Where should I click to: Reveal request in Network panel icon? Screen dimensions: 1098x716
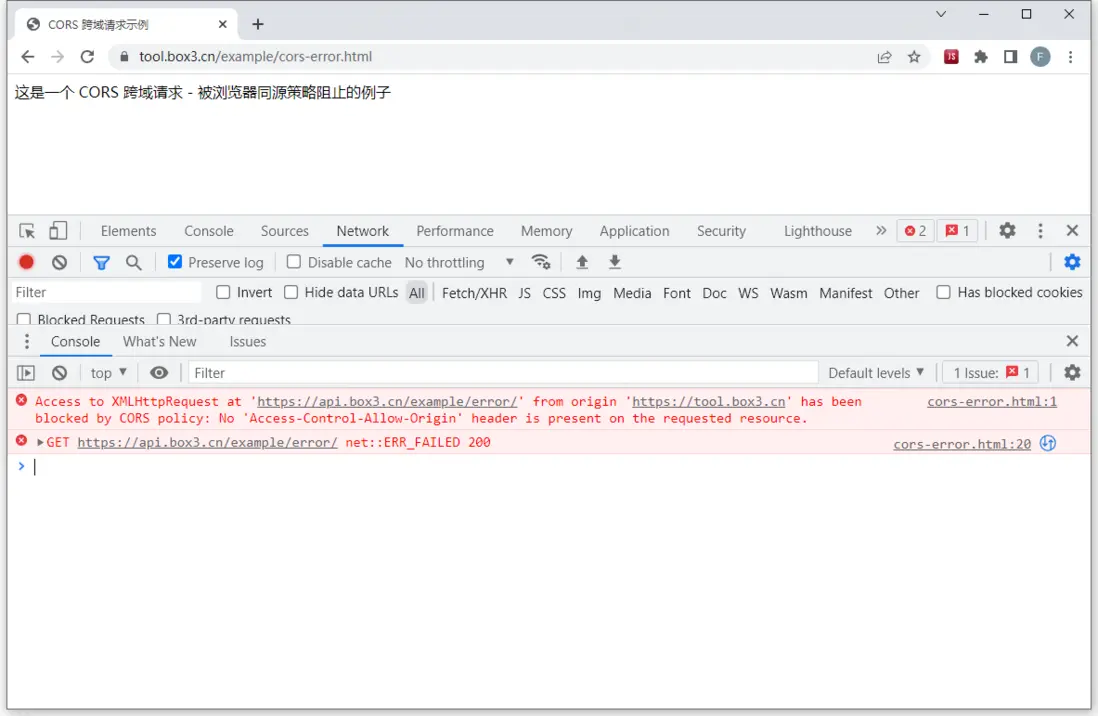click(x=1048, y=443)
